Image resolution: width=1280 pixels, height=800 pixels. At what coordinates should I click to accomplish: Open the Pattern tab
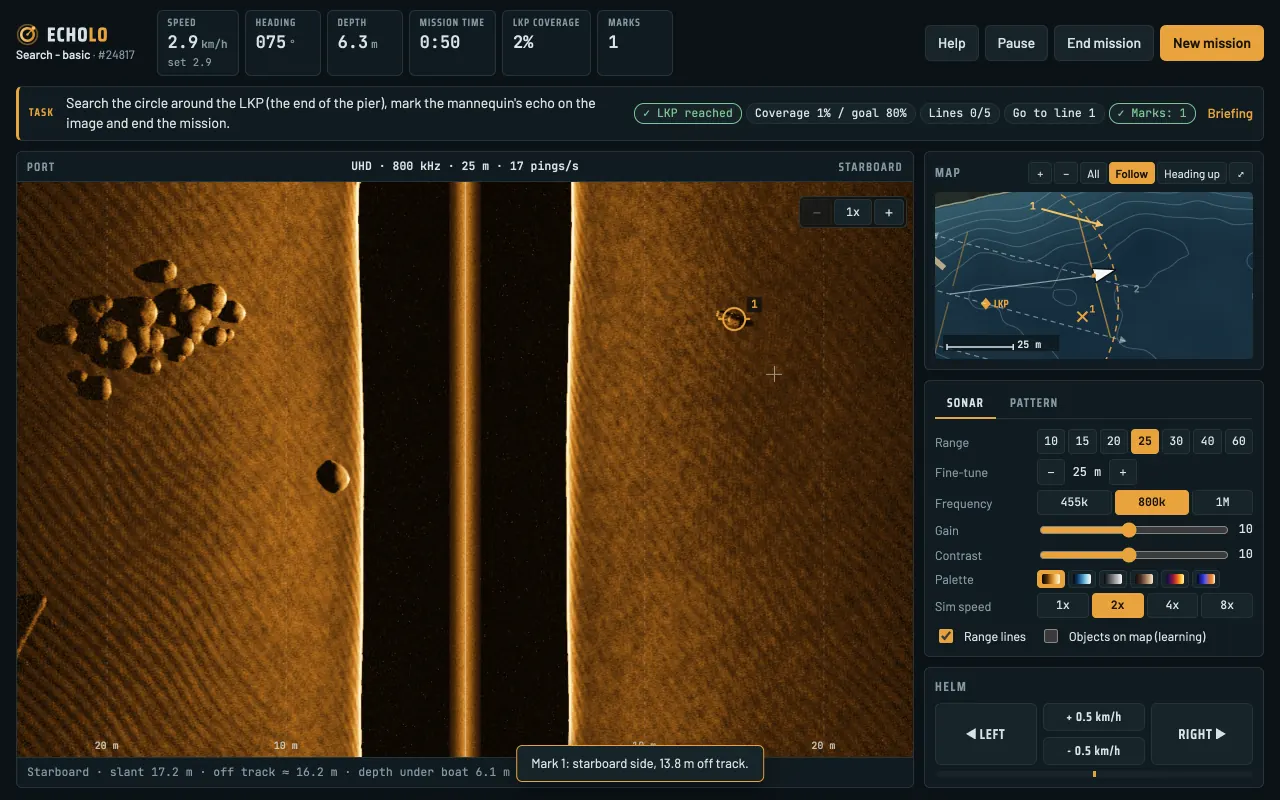coord(1033,403)
